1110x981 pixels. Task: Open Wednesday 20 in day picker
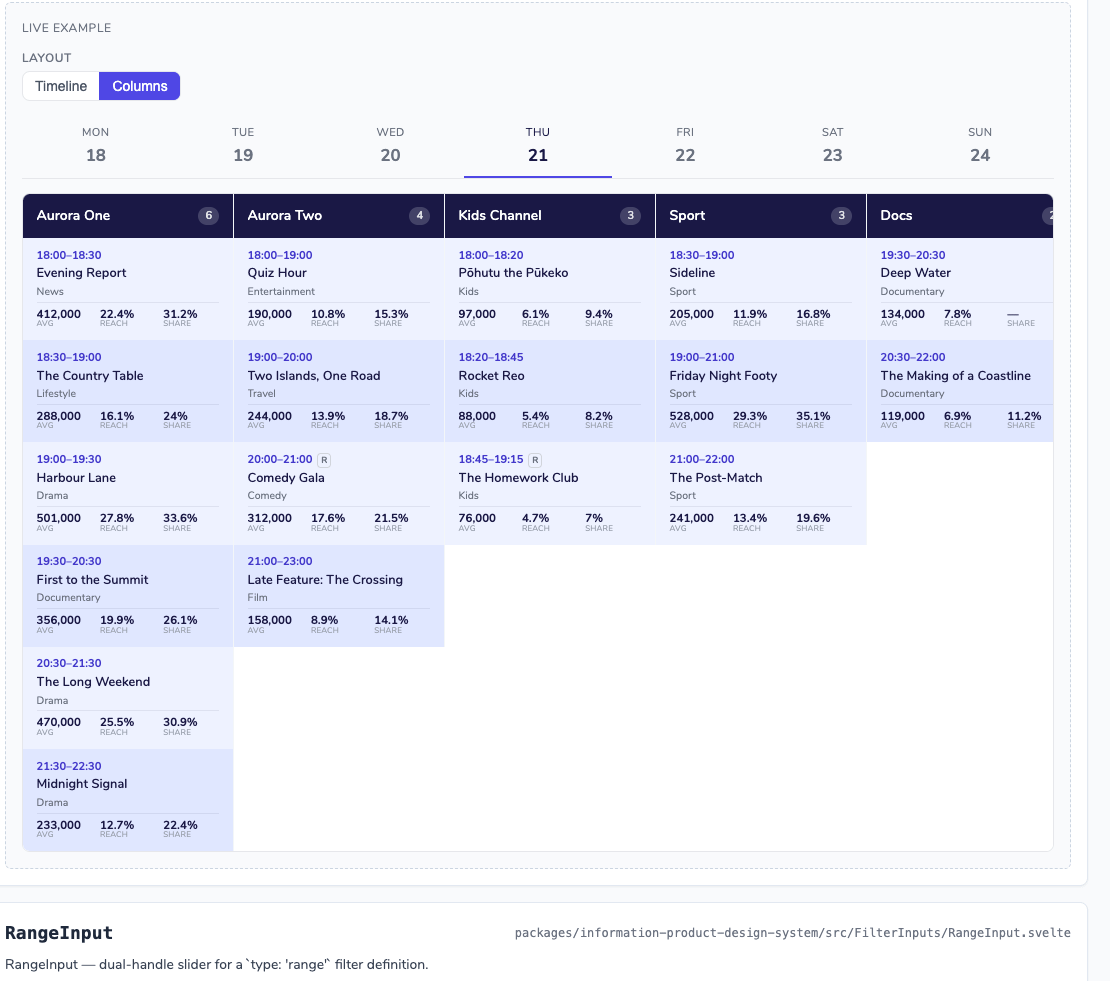[x=390, y=146]
